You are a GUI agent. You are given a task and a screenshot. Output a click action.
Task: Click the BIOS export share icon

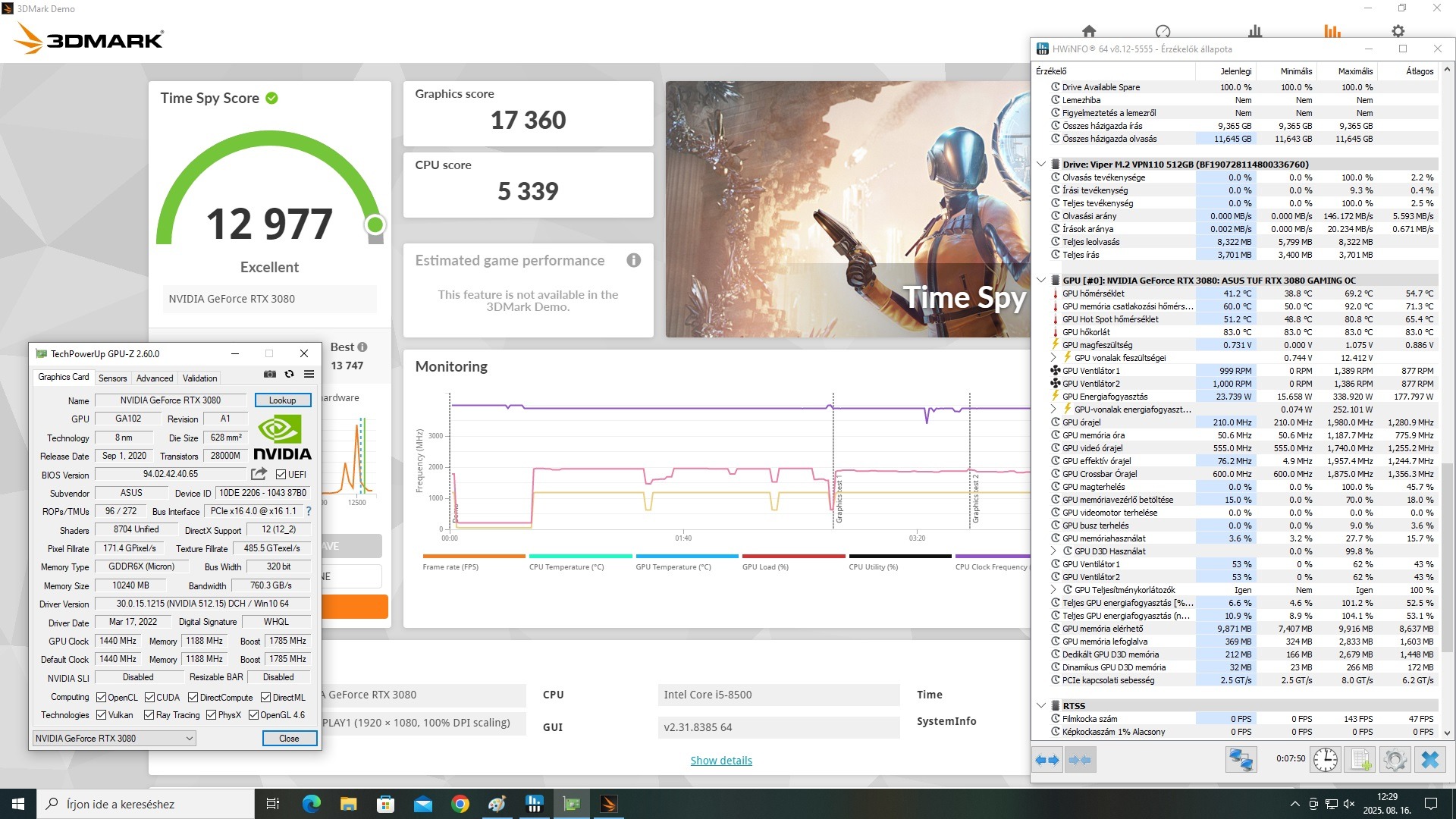coord(259,474)
